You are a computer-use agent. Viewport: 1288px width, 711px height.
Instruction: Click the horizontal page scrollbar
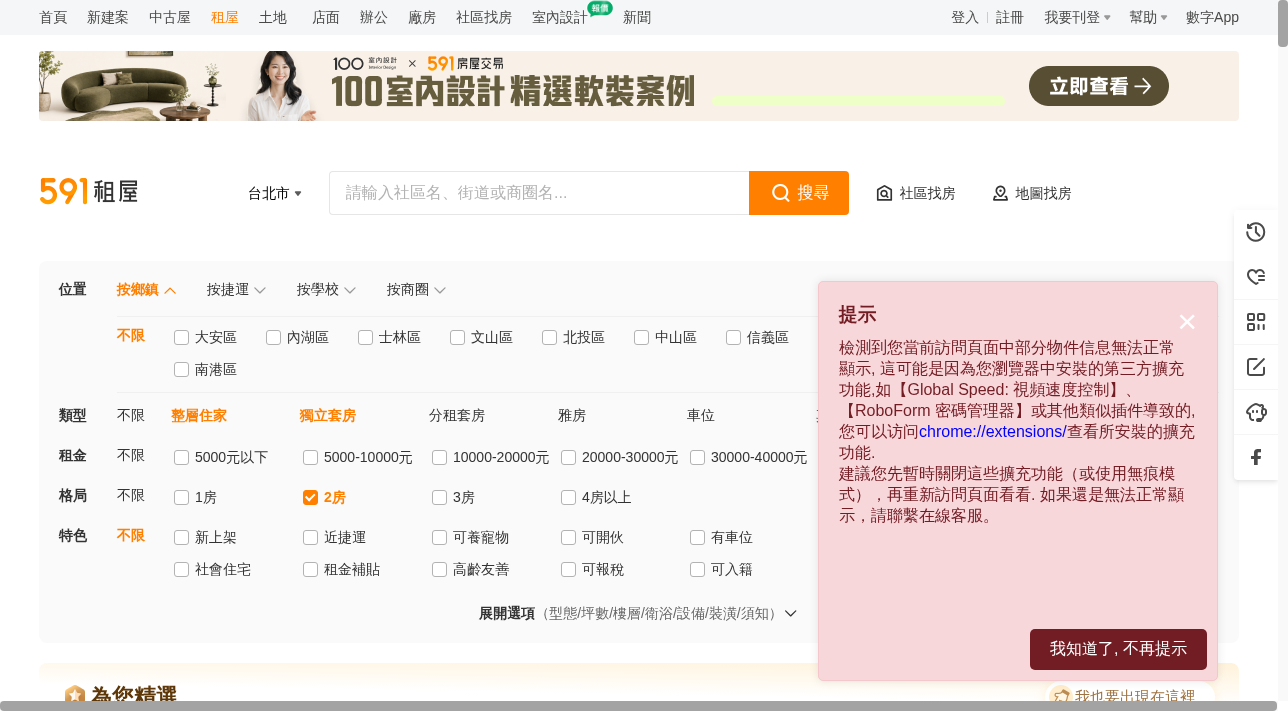point(639,706)
